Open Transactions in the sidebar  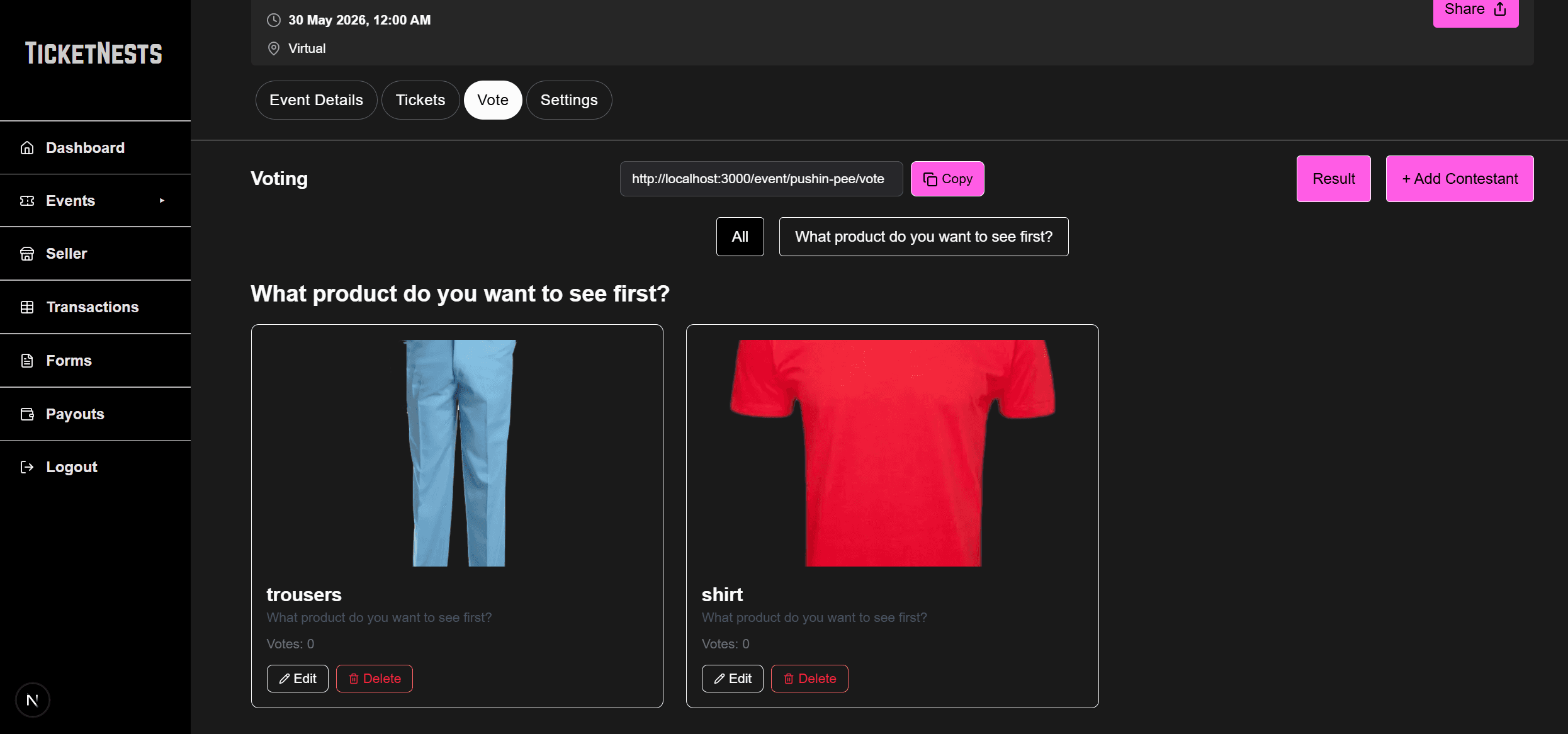(95, 307)
